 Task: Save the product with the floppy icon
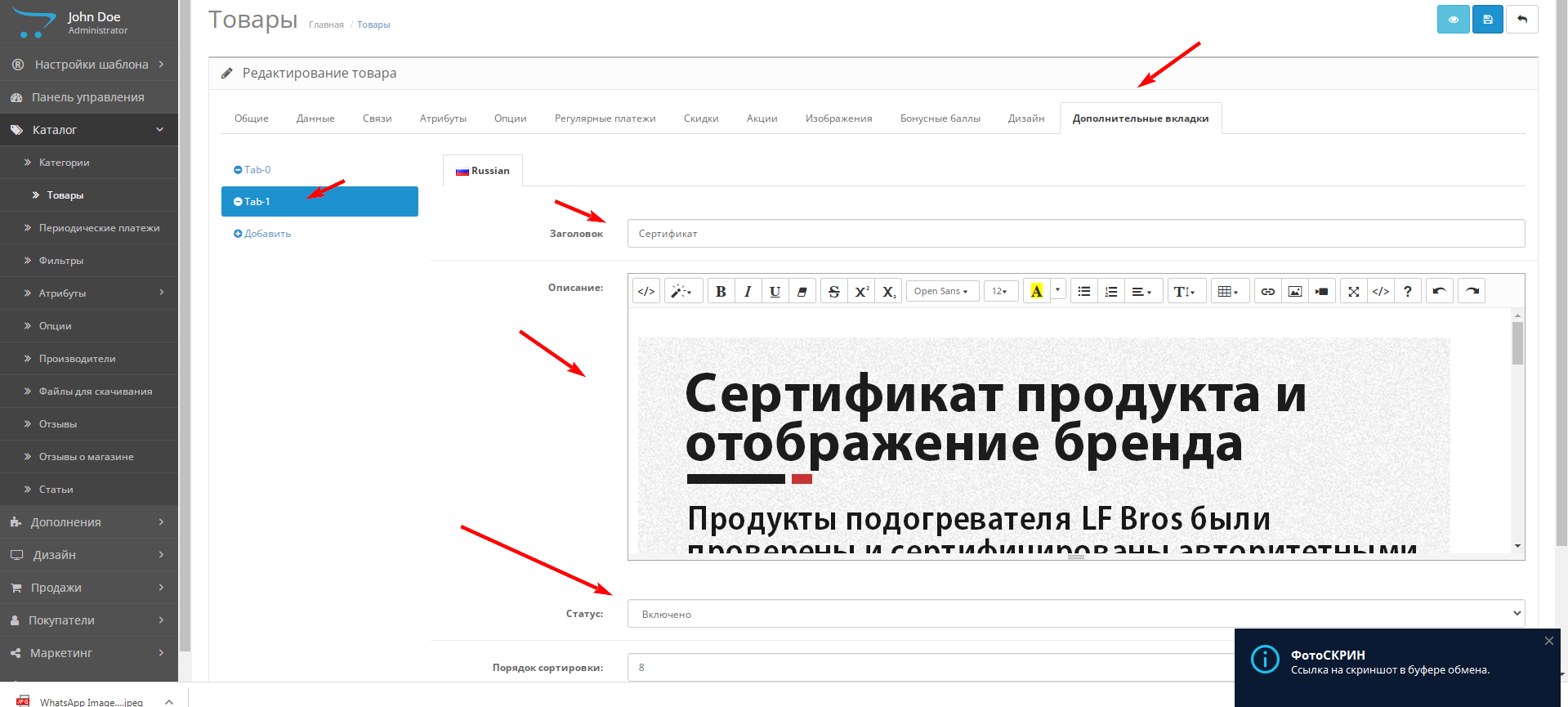tap(1488, 19)
